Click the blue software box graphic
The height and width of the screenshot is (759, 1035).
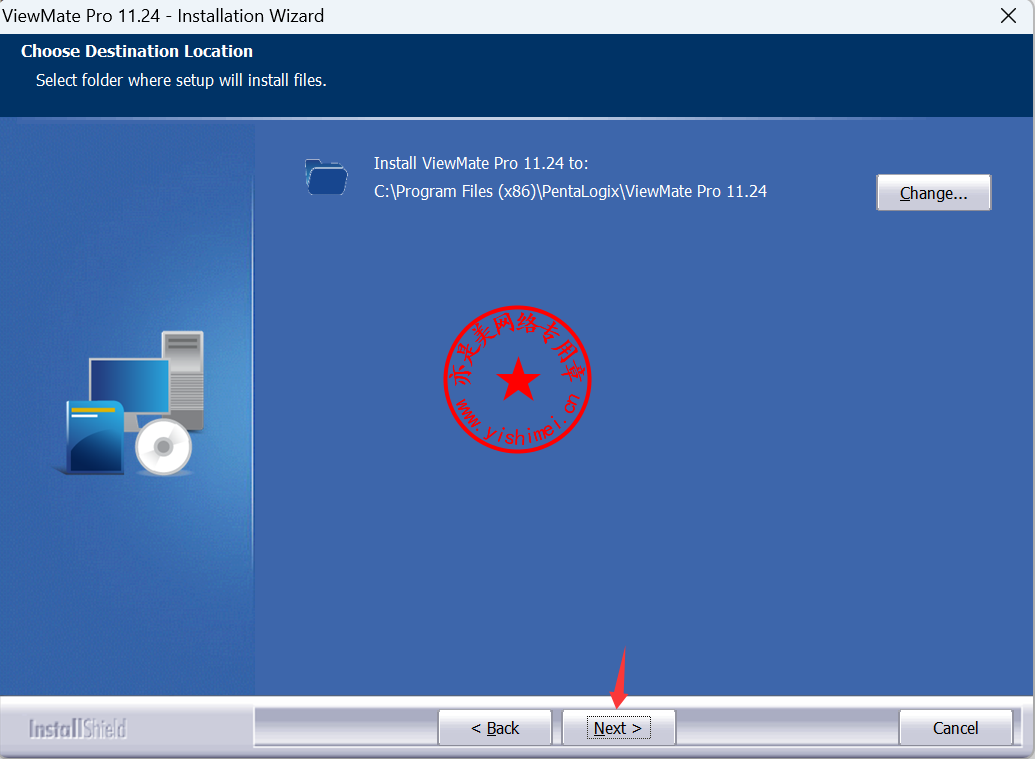pos(94,437)
